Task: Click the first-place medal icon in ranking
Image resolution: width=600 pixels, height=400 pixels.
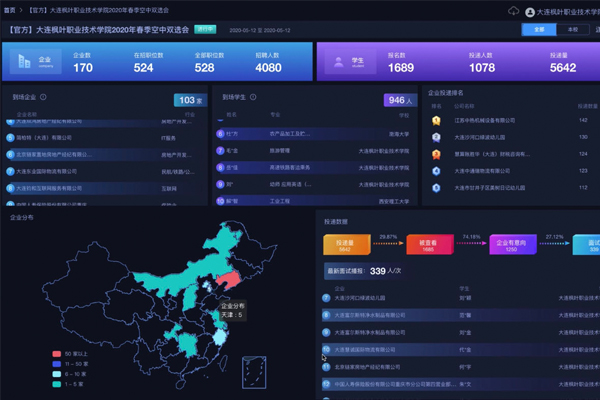Action: tap(435, 119)
